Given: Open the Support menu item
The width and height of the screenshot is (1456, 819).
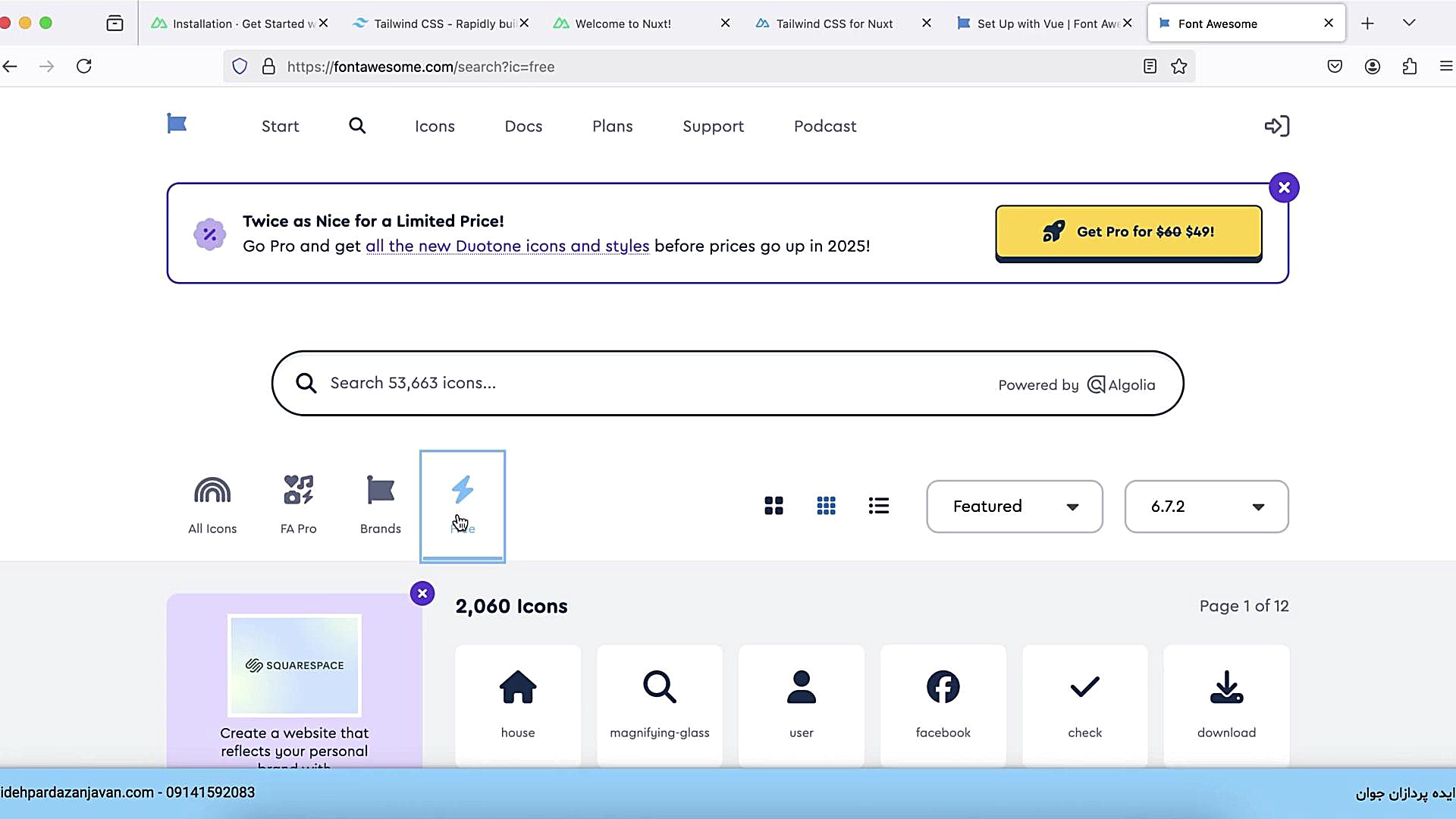Looking at the screenshot, I should 713,127.
